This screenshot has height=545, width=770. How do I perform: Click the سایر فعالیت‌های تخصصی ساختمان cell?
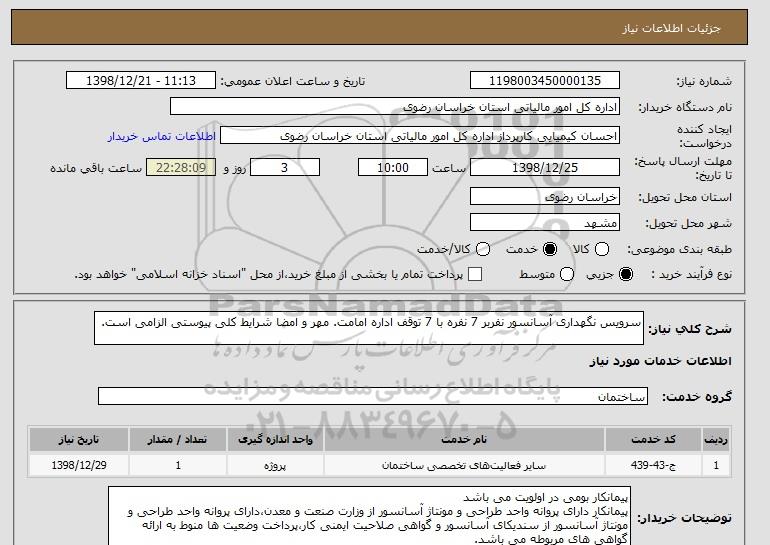464,465
